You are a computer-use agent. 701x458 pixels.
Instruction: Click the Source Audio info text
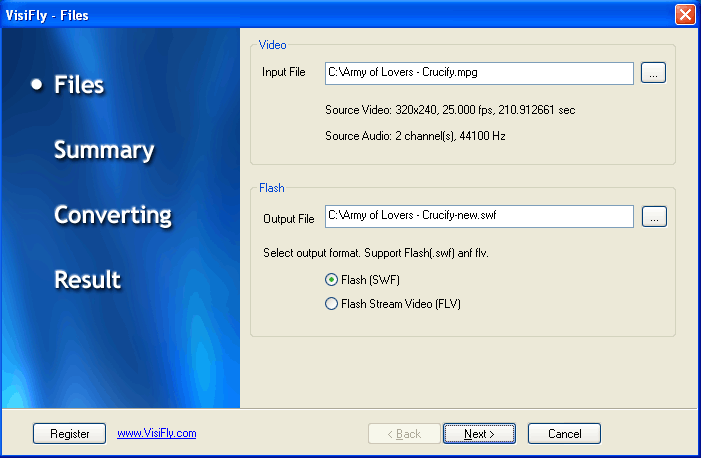(x=415, y=136)
